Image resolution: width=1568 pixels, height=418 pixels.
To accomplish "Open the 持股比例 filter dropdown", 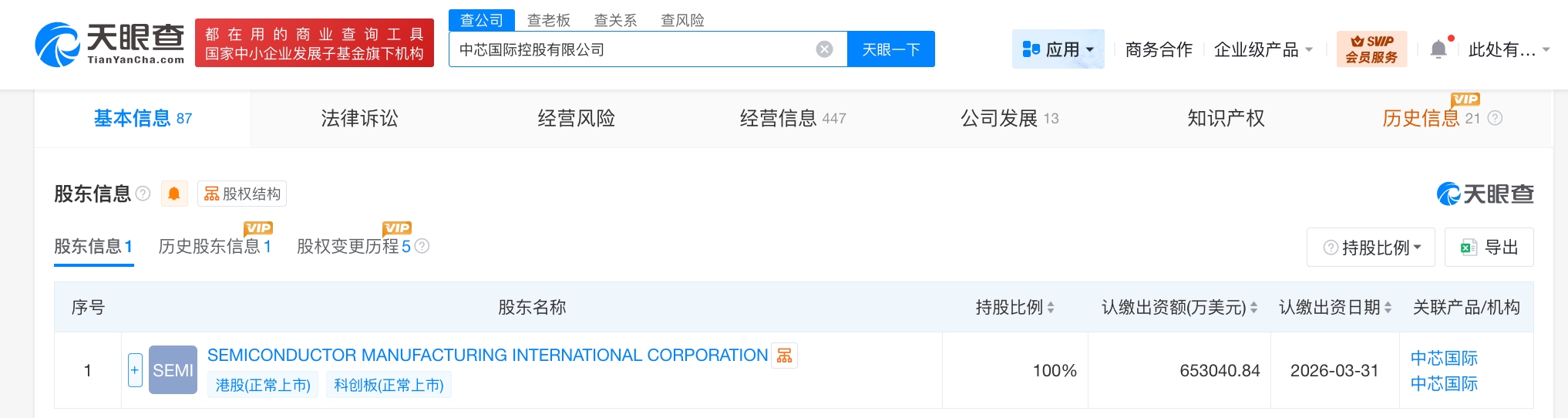I will [x=1371, y=248].
